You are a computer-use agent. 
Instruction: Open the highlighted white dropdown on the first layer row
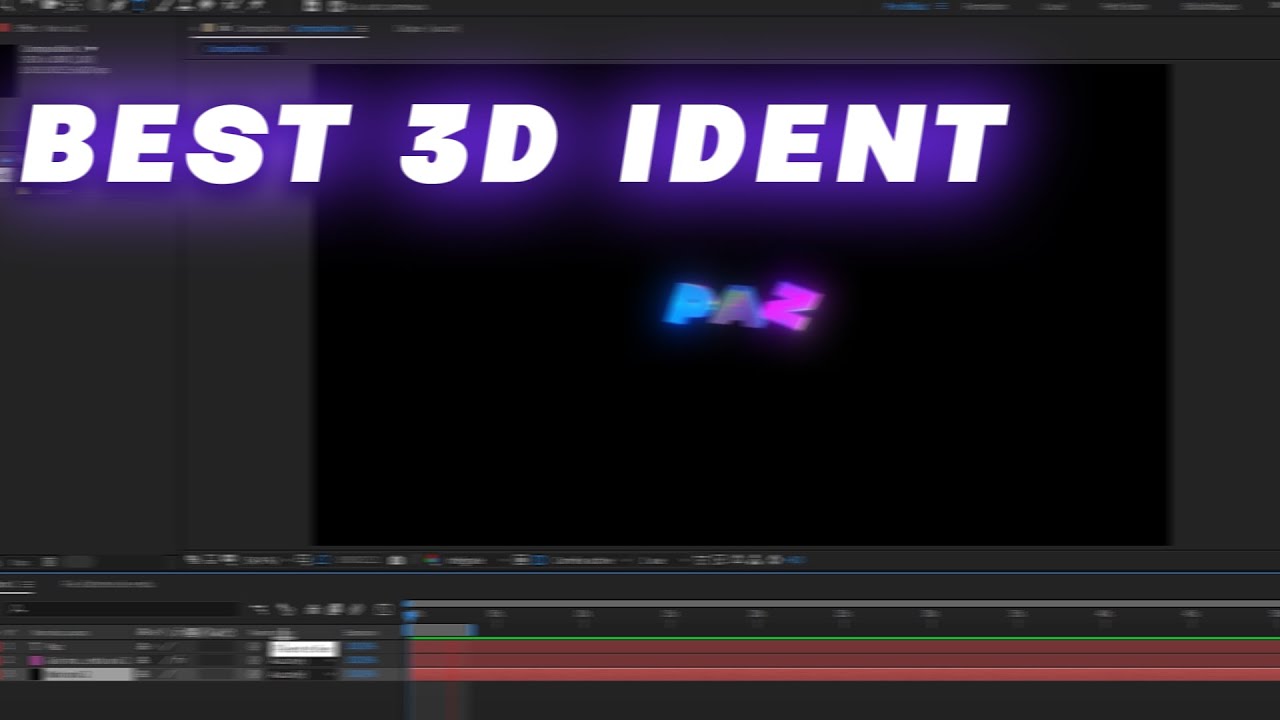tap(304, 649)
